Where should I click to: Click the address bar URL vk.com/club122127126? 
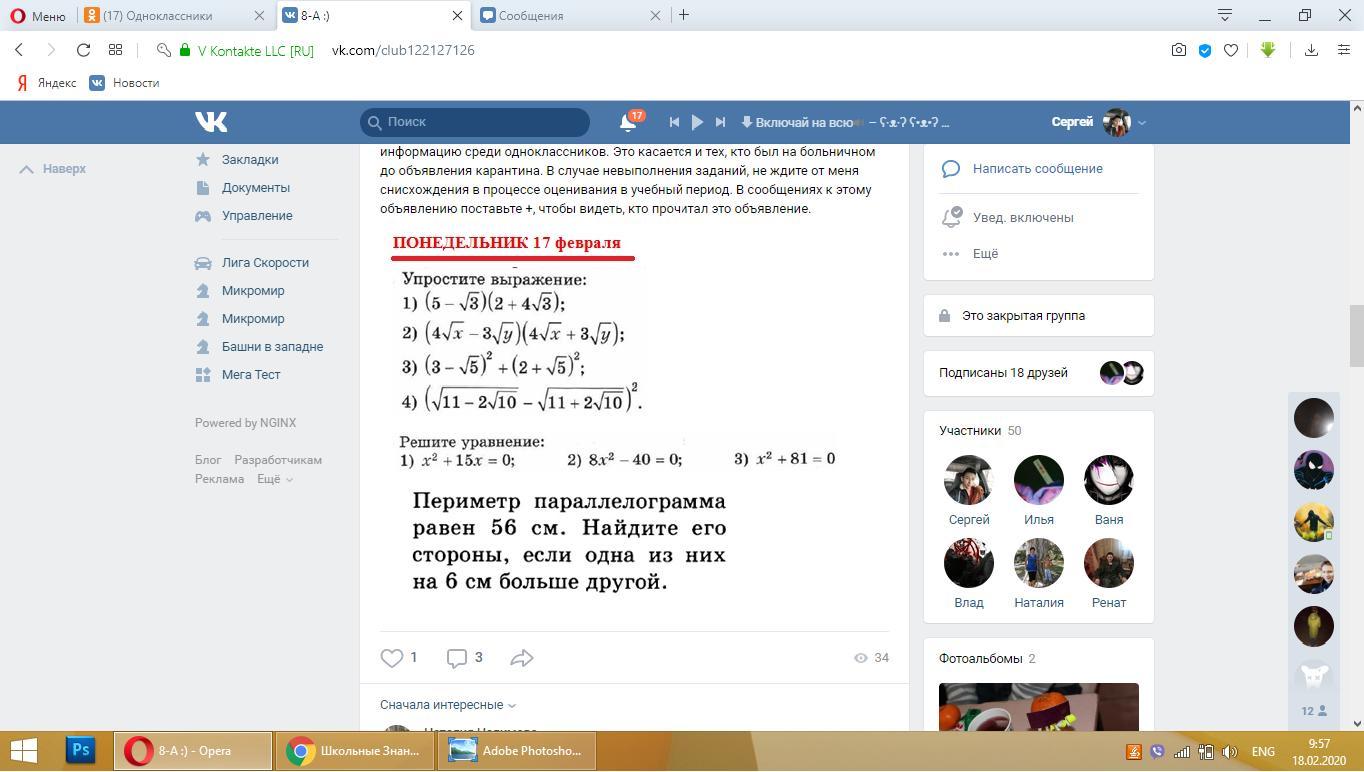pyautogui.click(x=403, y=50)
